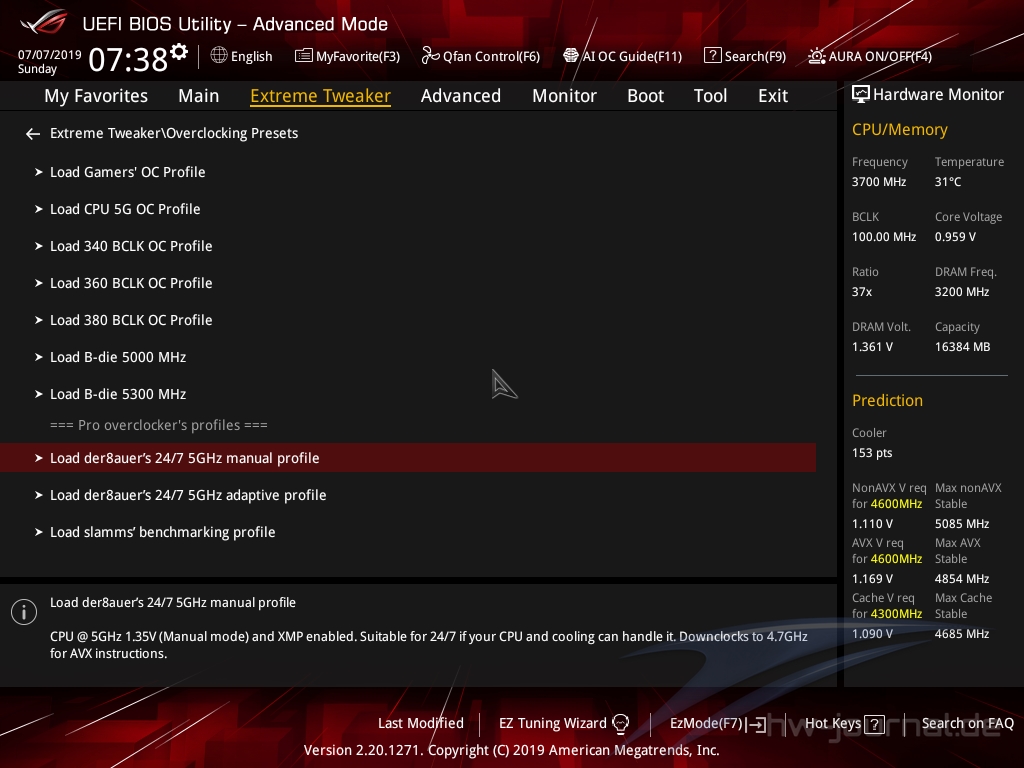Go to the Monitor tab
This screenshot has height=768, width=1024.
(564, 96)
